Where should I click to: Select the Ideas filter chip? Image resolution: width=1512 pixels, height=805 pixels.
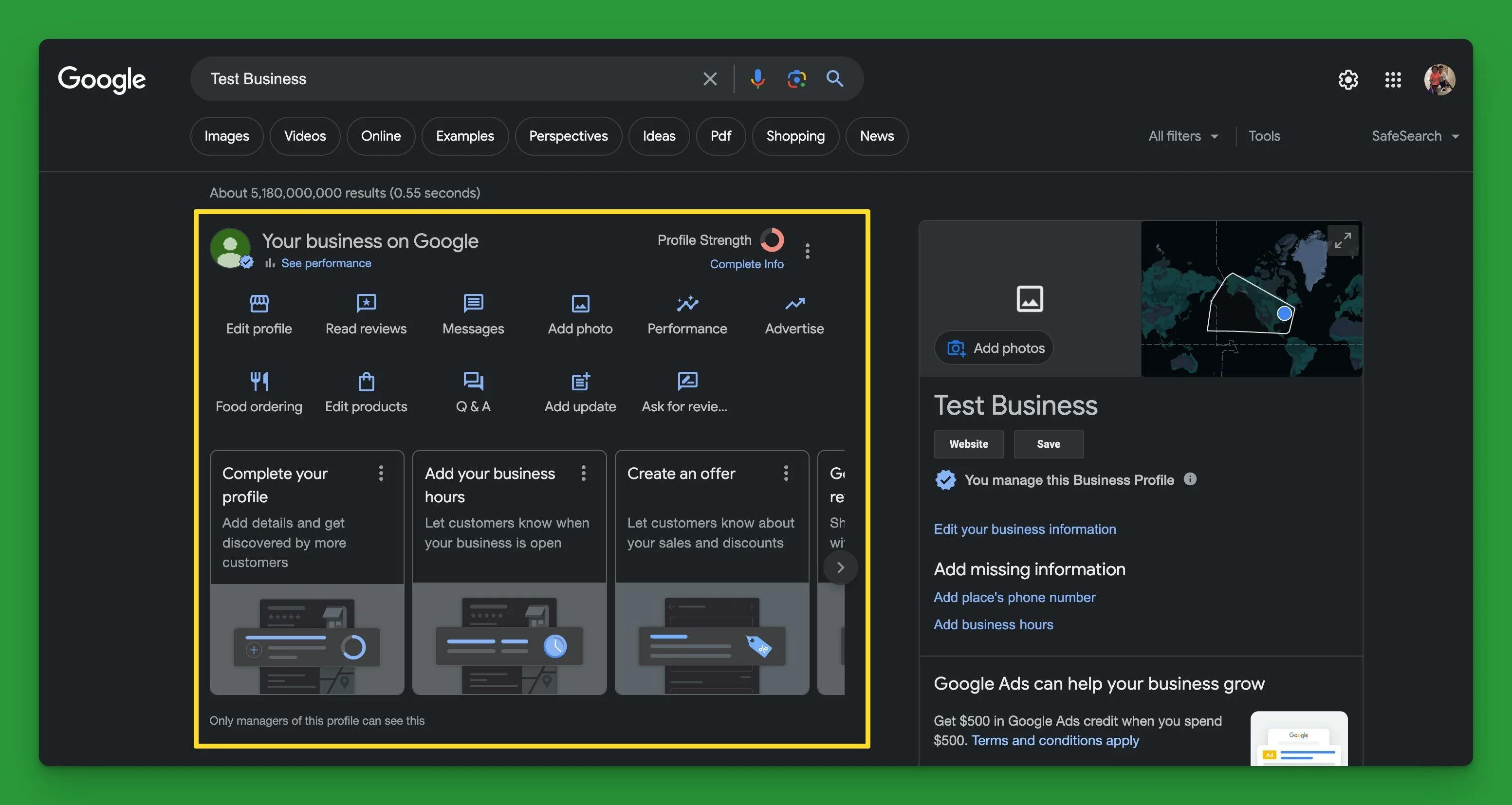coord(659,136)
